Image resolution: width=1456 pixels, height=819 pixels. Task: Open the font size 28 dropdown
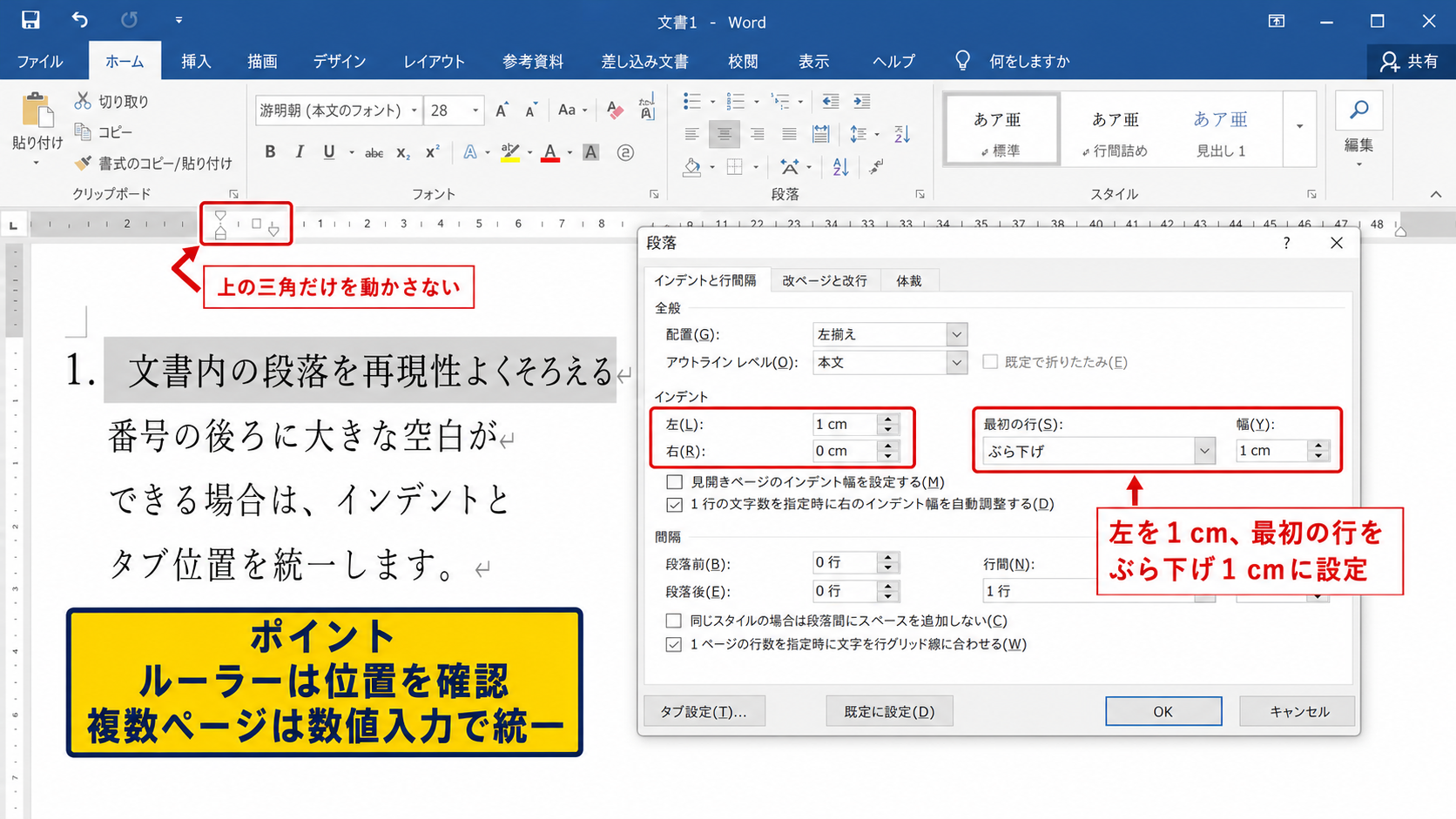(x=475, y=111)
